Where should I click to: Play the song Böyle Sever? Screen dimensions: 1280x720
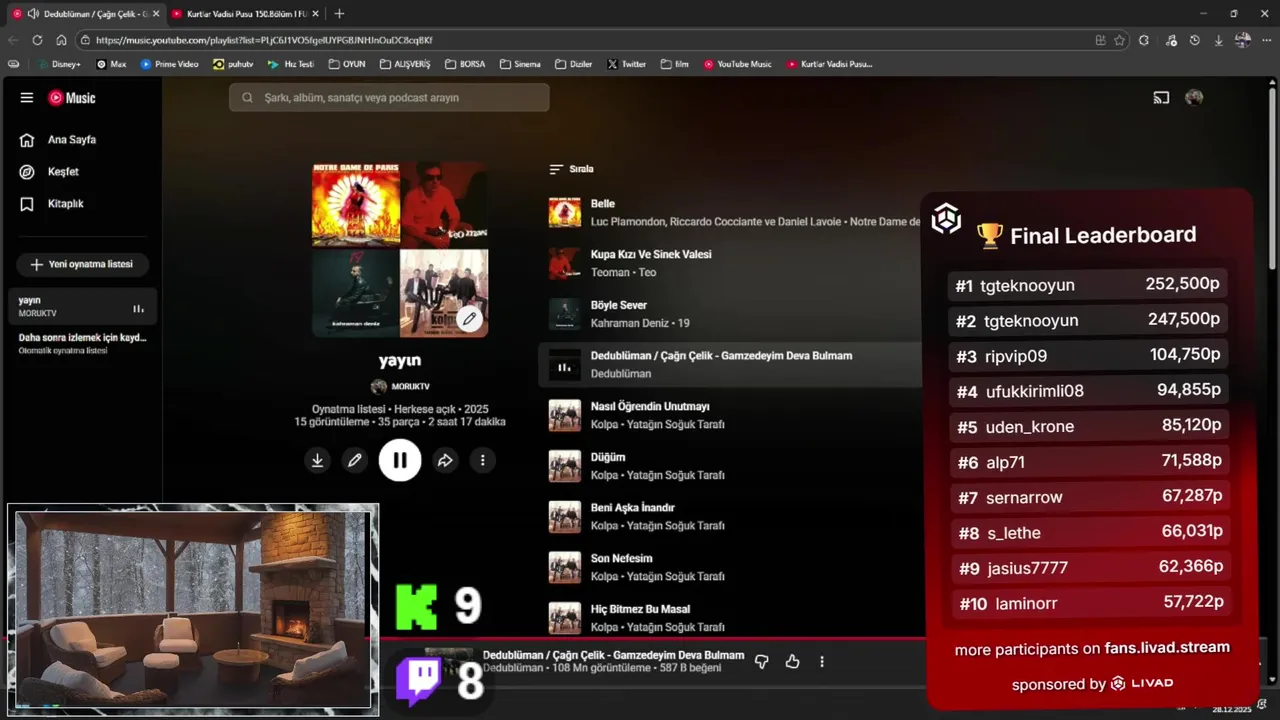pyautogui.click(x=619, y=305)
